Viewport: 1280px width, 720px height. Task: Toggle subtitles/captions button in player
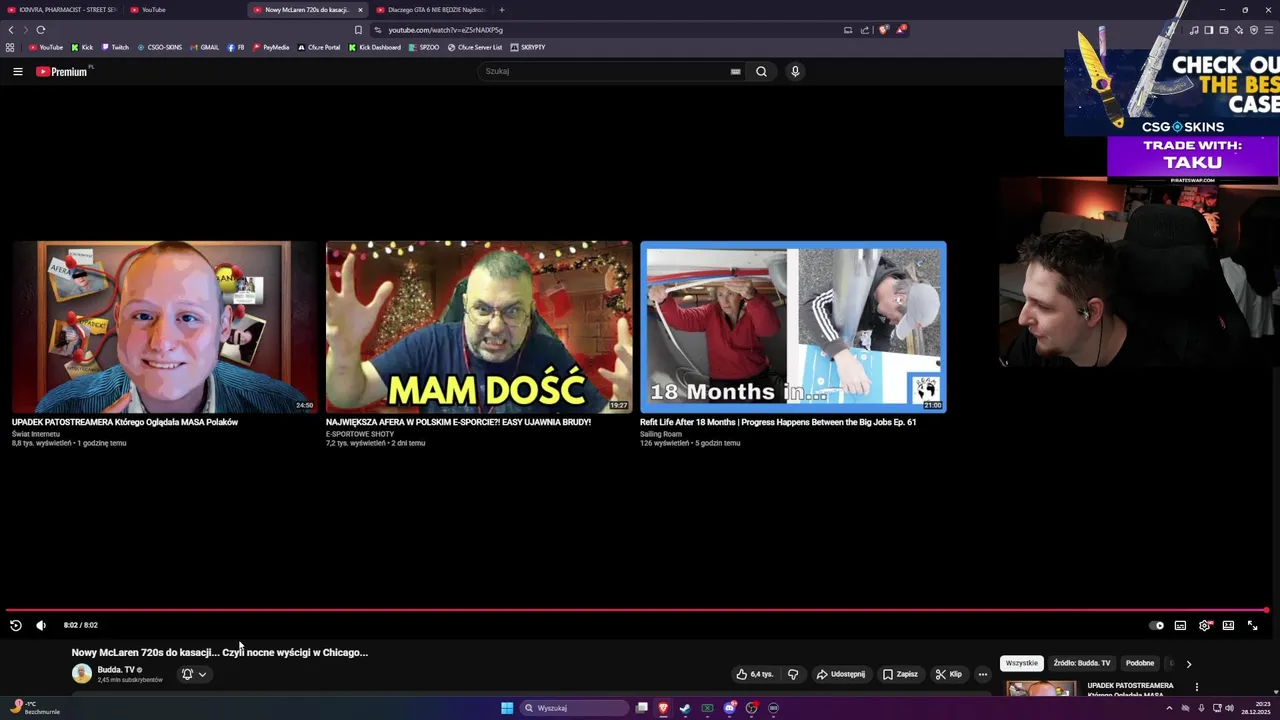pyautogui.click(x=1180, y=625)
